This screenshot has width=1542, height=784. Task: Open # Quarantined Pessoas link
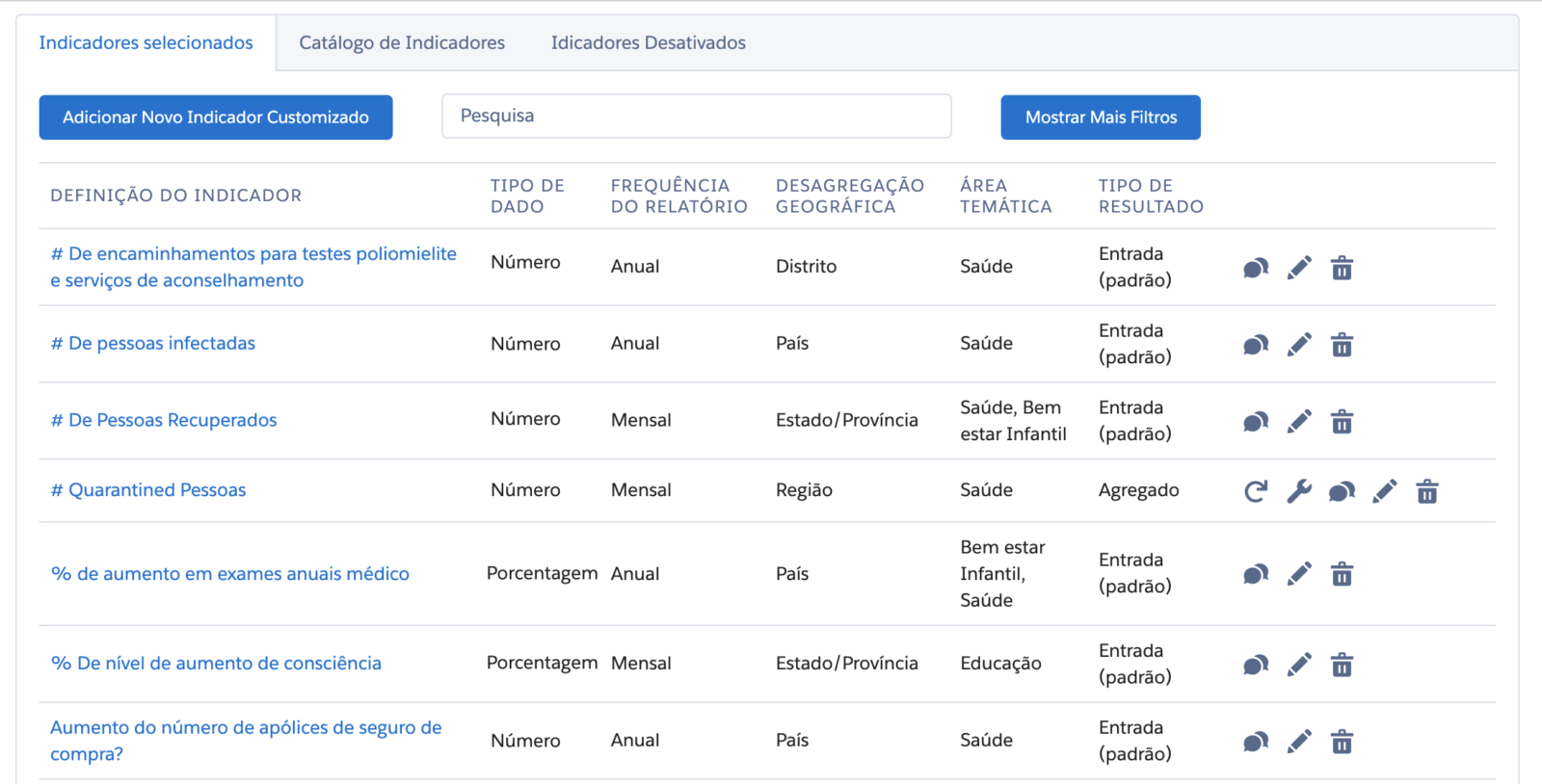tap(148, 489)
